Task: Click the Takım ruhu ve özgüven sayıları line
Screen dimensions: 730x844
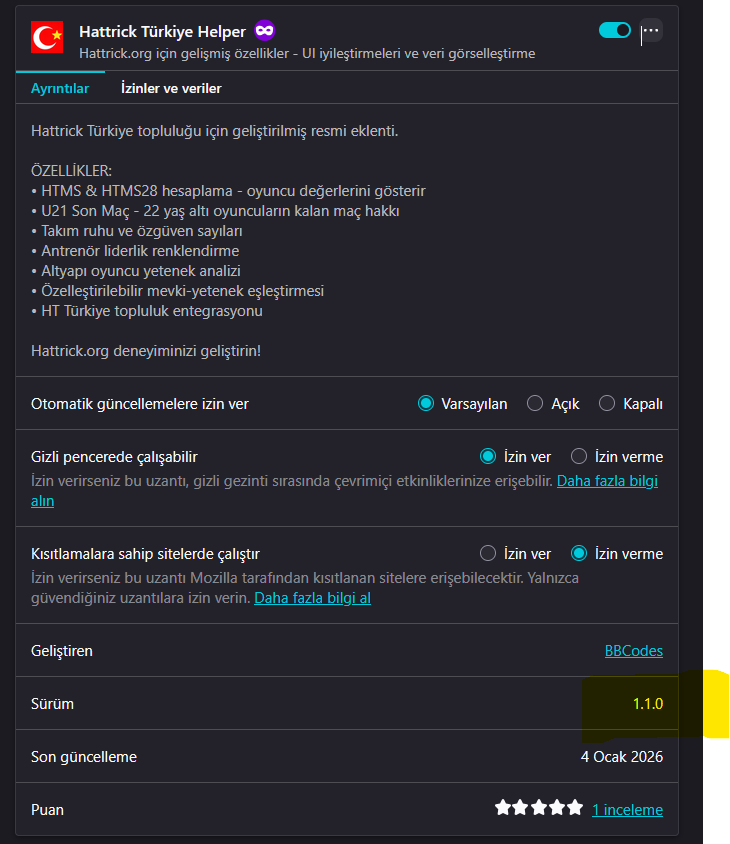Action: click(137, 231)
